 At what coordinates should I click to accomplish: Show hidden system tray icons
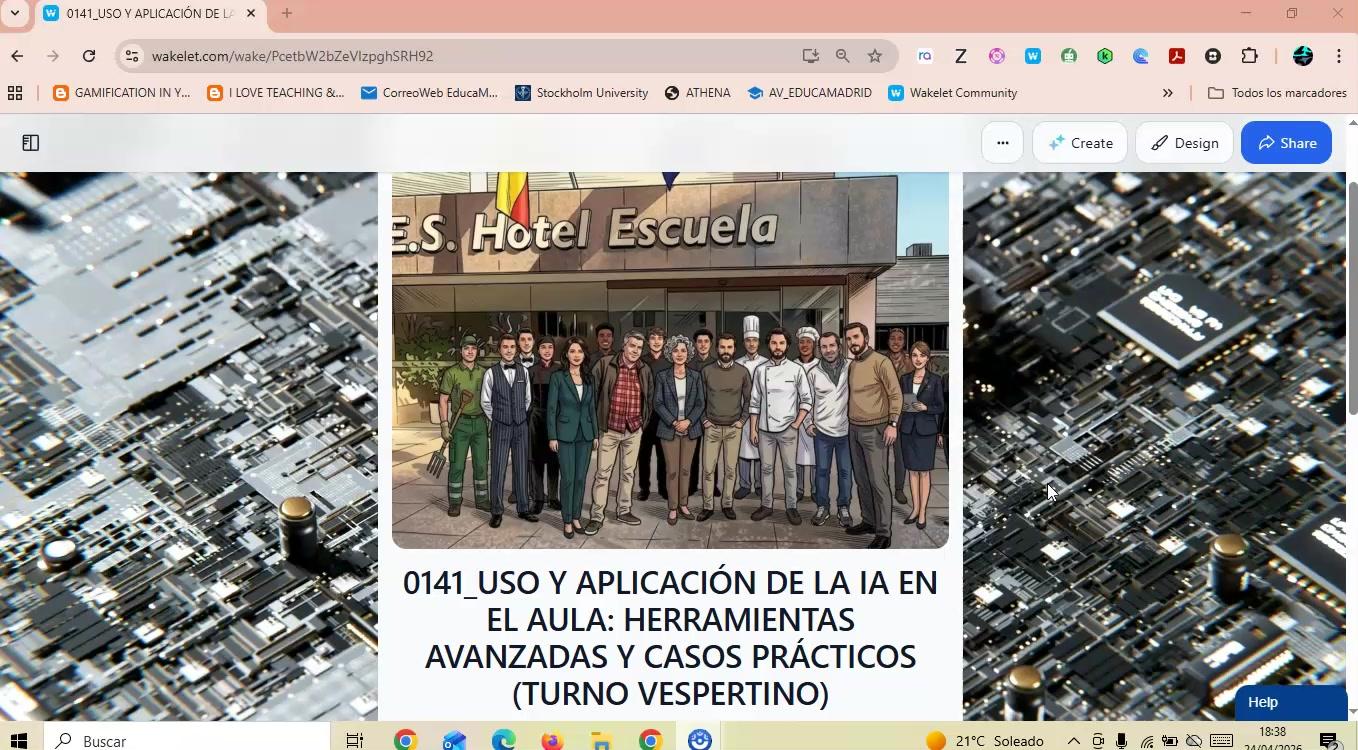click(1074, 741)
